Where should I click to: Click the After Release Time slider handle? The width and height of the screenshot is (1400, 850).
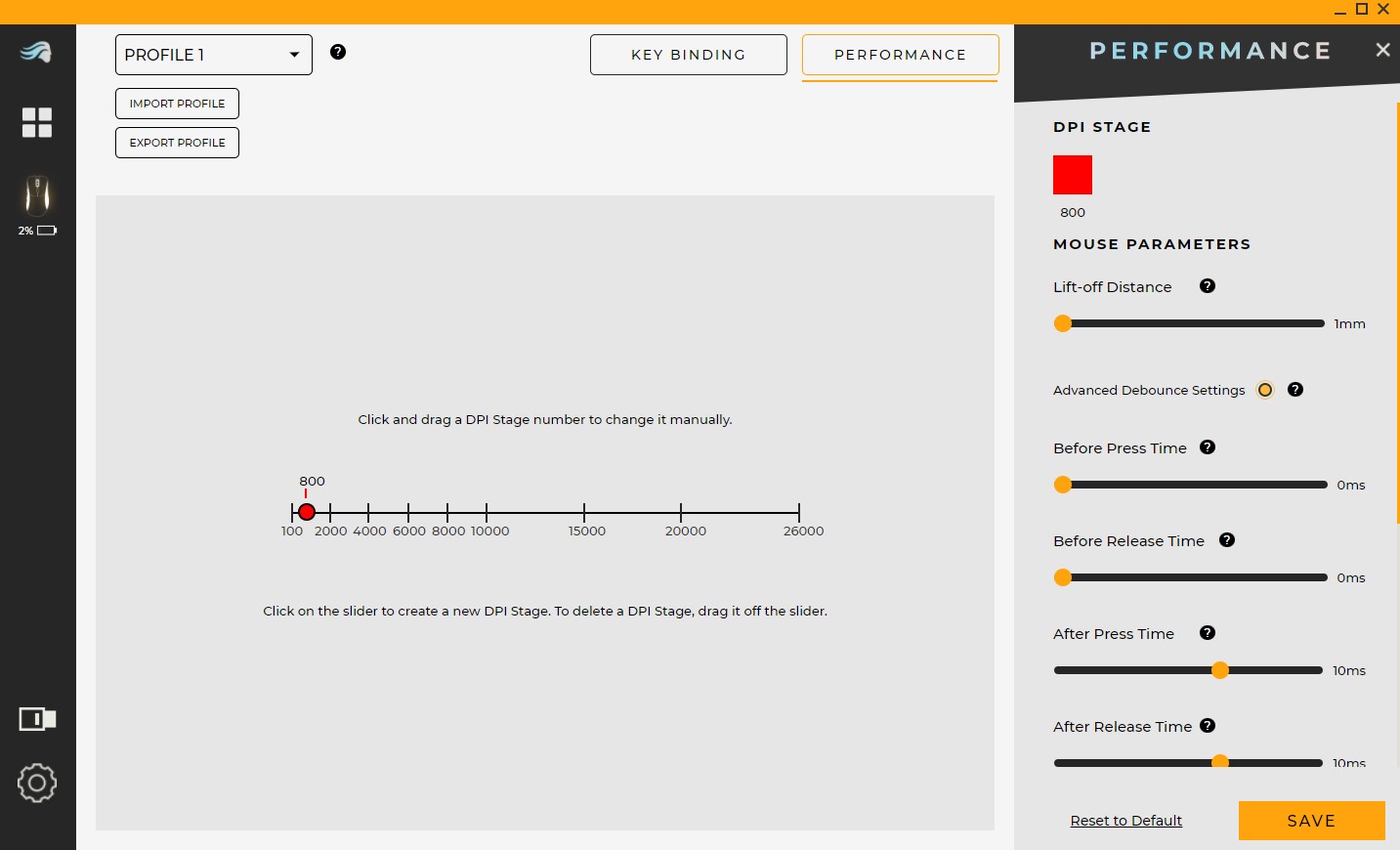(1220, 762)
